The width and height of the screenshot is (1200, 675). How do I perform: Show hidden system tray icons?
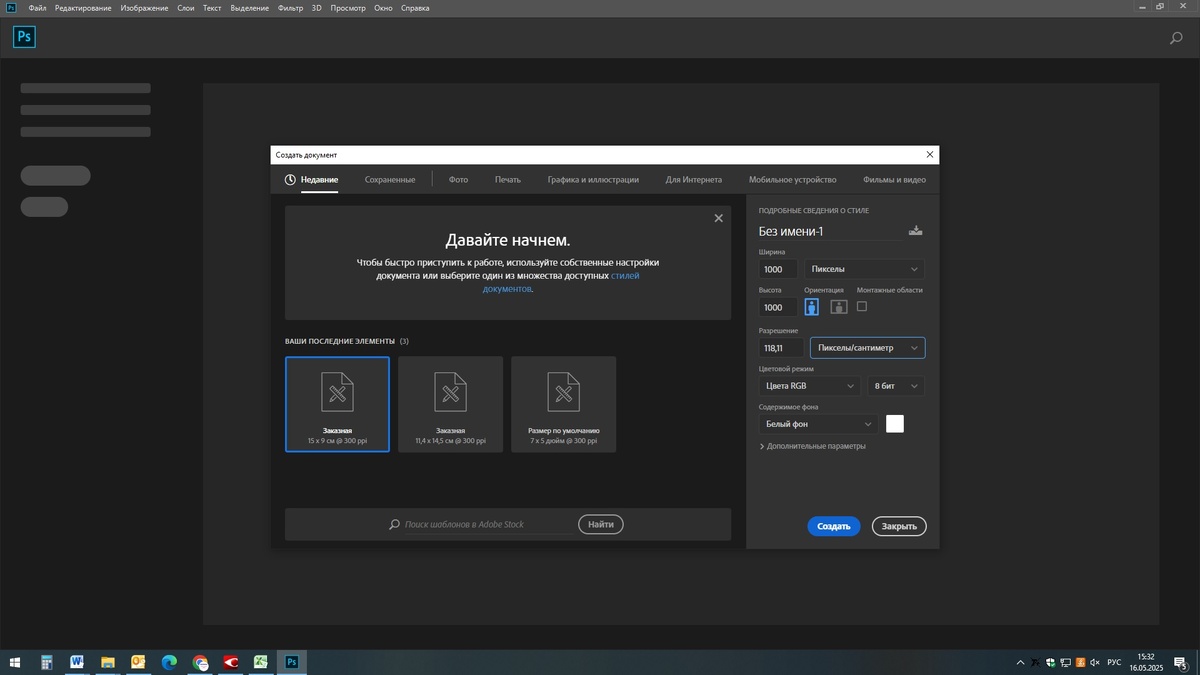click(x=1020, y=662)
